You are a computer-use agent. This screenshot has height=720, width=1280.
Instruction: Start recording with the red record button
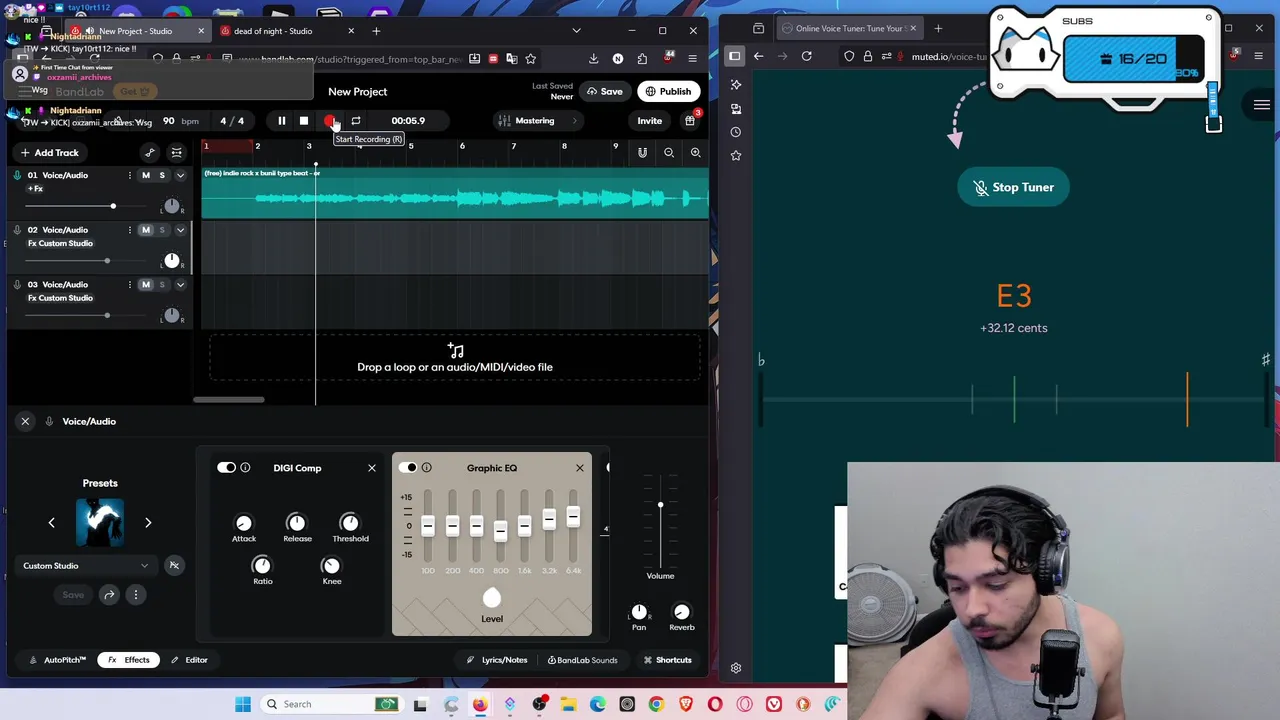pyautogui.click(x=330, y=121)
